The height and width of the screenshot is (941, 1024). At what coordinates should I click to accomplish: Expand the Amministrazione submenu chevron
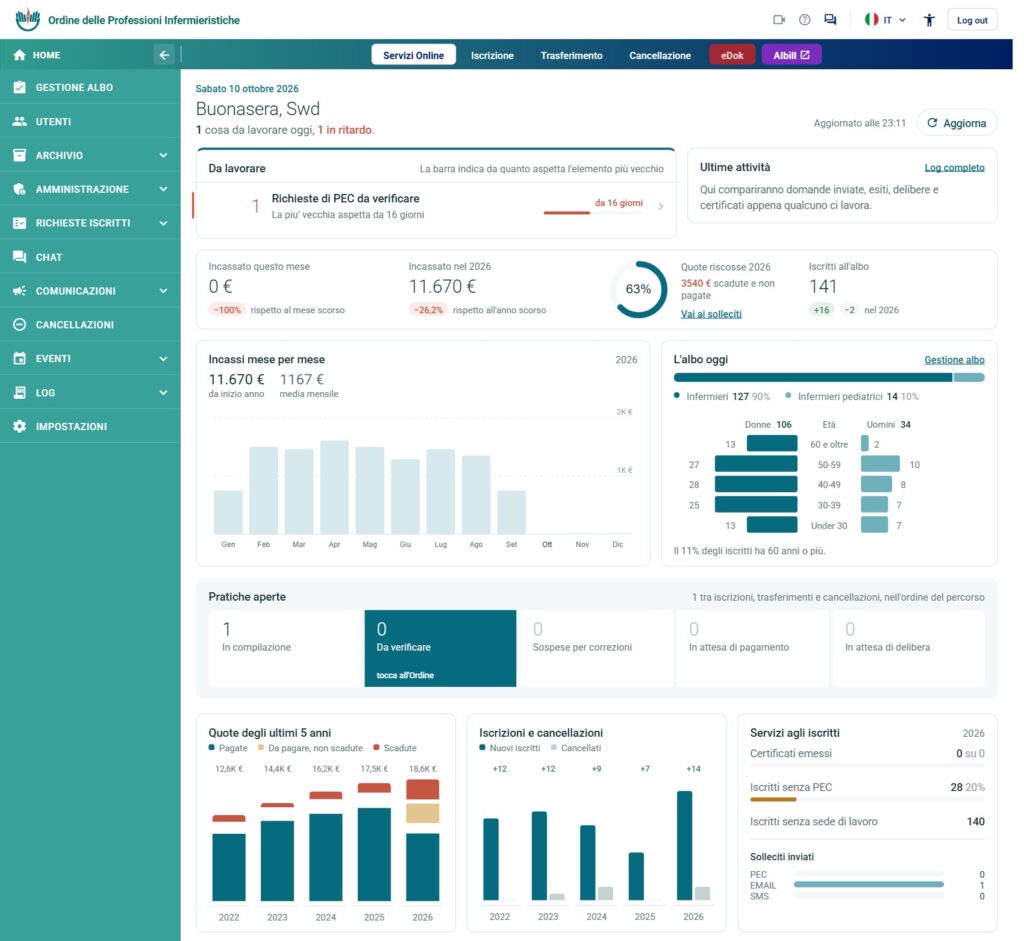pos(163,189)
